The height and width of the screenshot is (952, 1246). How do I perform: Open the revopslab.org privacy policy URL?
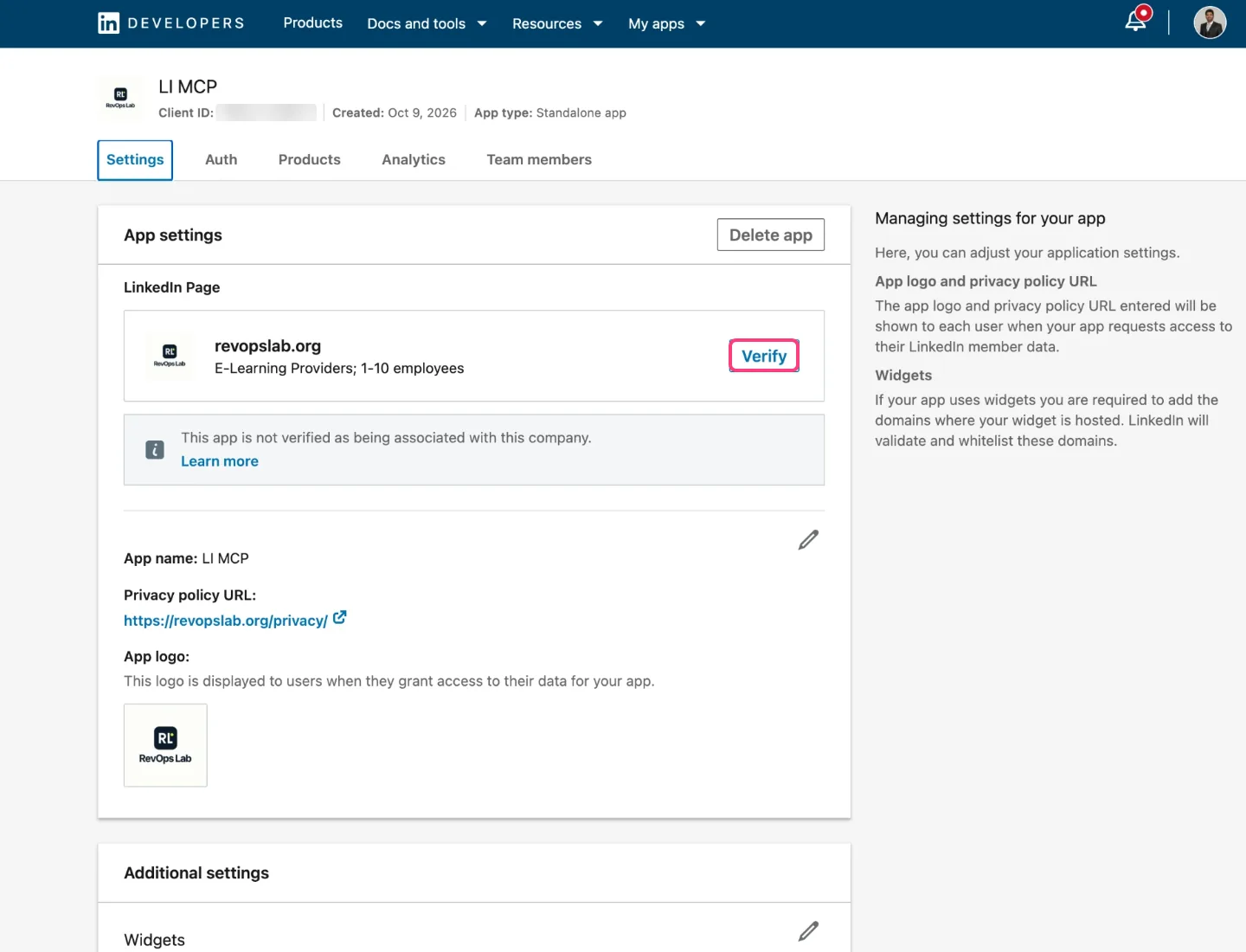(x=226, y=621)
